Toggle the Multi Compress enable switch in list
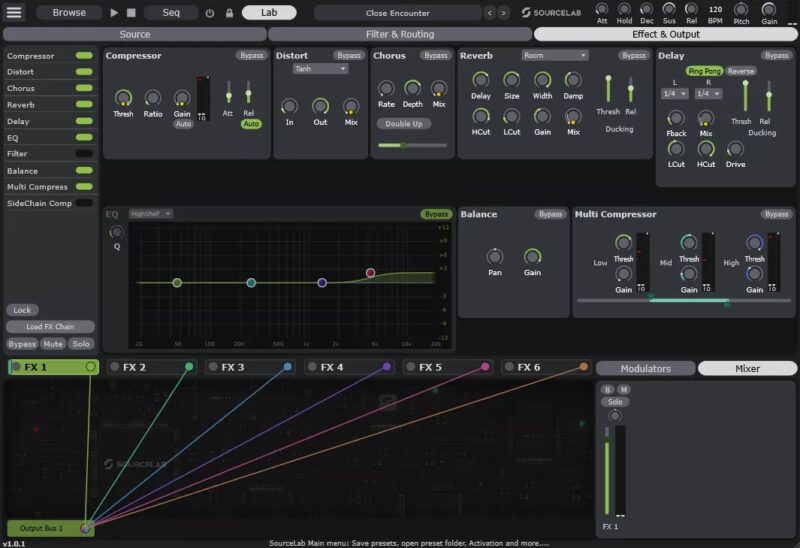This screenshot has width=800, height=548. point(84,187)
